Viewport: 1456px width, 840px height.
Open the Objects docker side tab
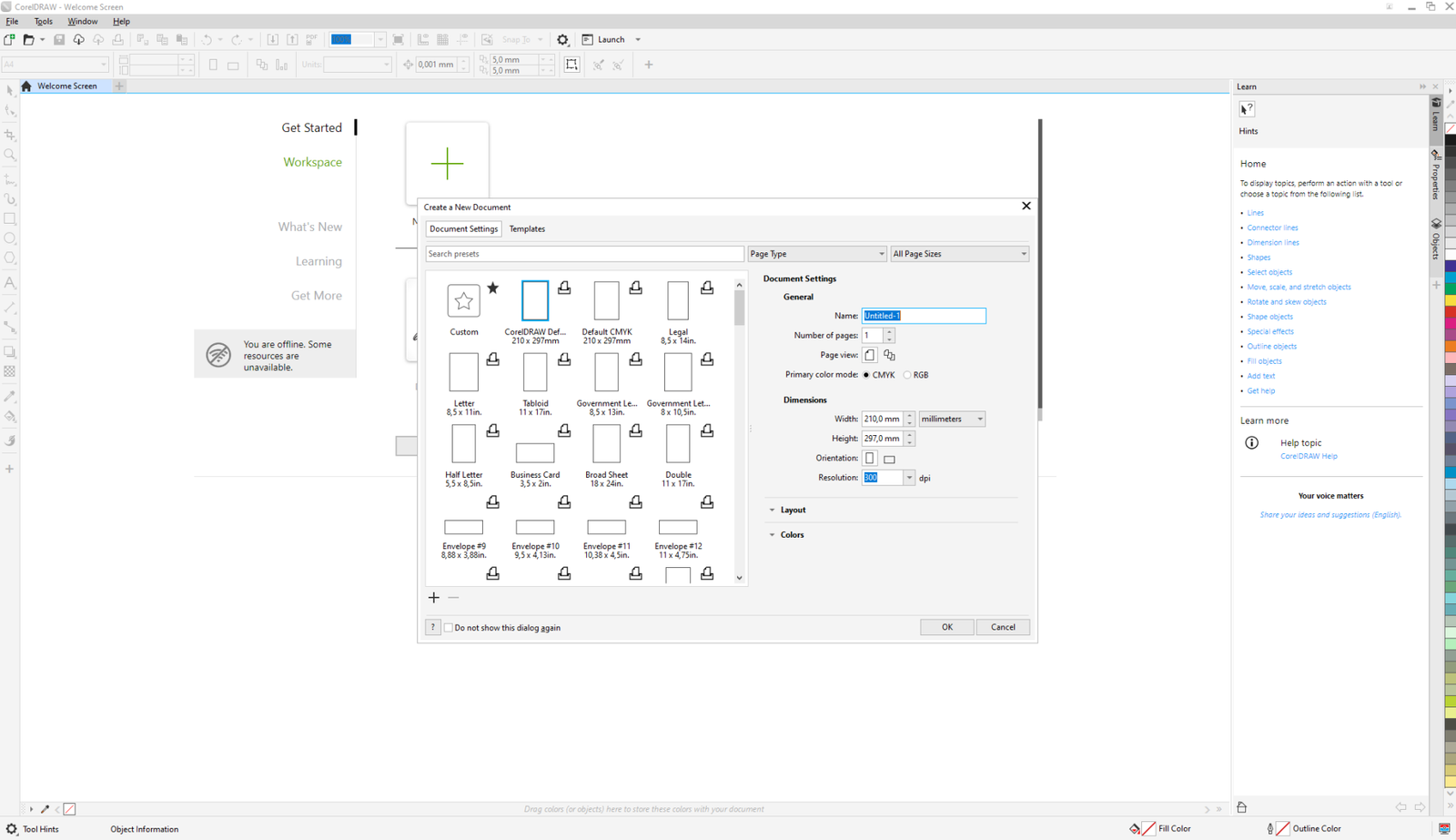click(x=1436, y=239)
